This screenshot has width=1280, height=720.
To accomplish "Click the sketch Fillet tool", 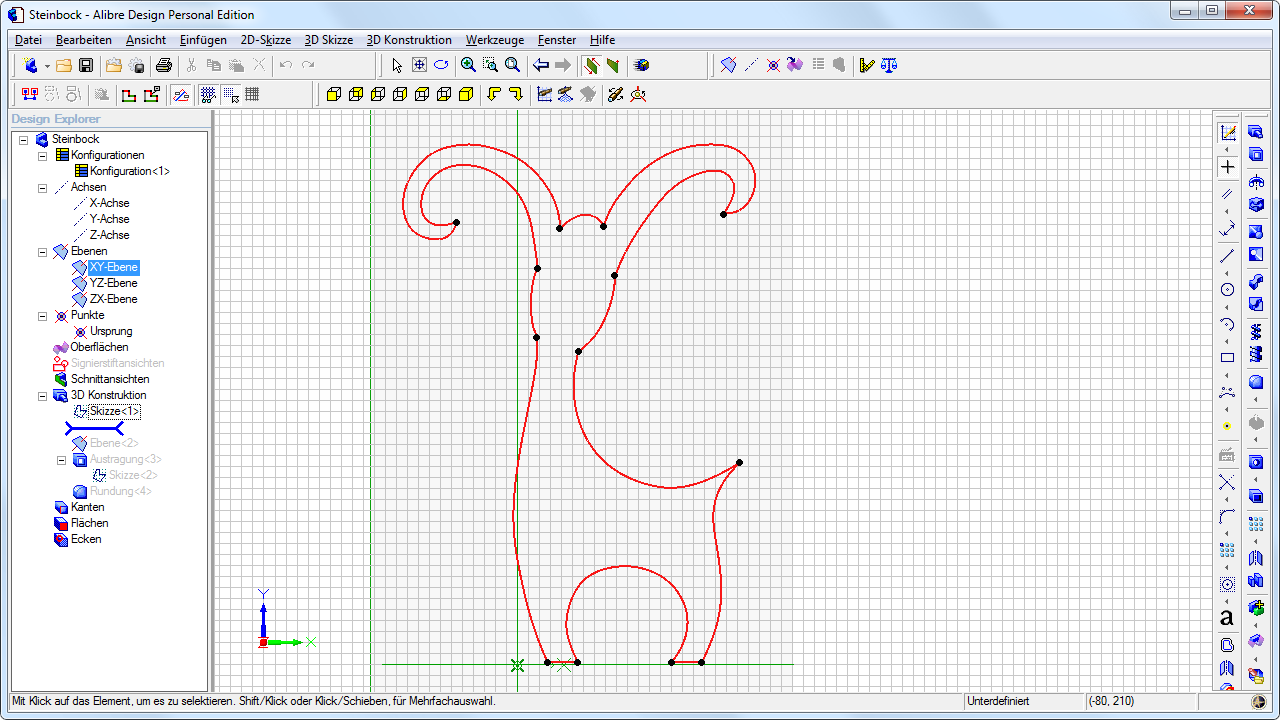I will (1227, 516).
